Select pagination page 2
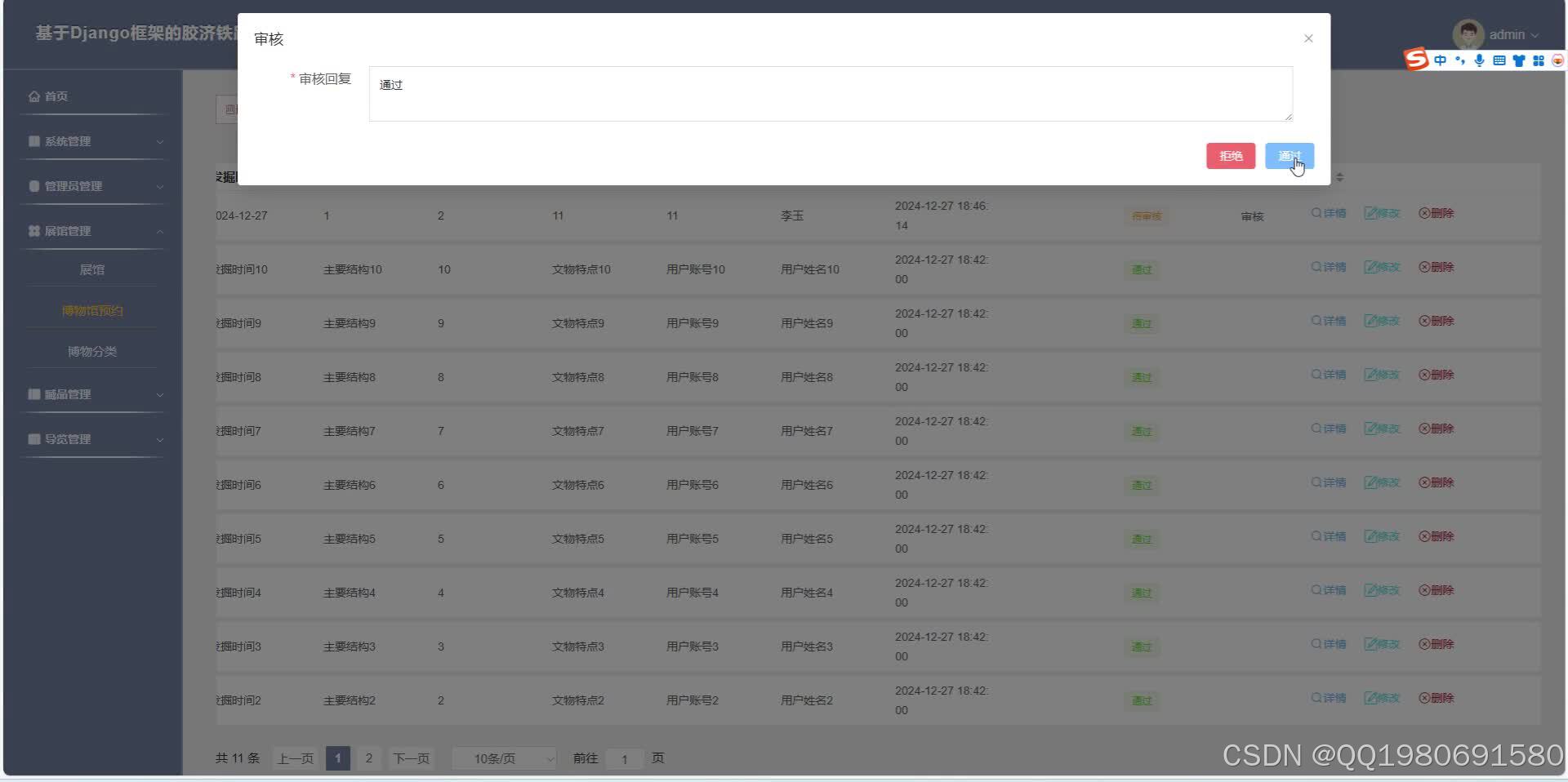 (x=368, y=758)
